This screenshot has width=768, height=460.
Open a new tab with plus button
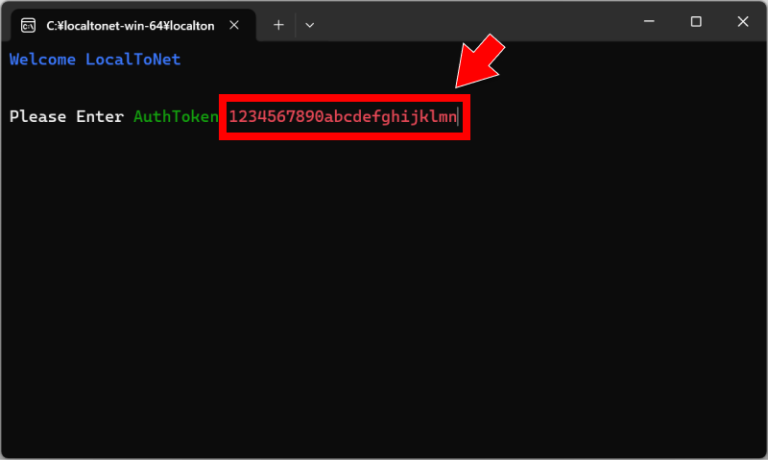279,25
